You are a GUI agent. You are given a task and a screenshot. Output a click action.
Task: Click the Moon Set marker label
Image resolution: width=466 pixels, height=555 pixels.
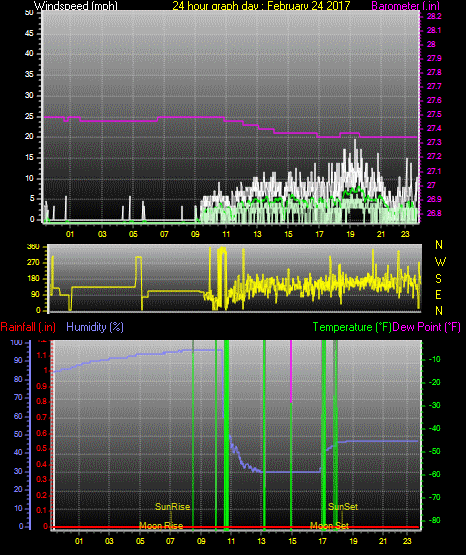click(x=329, y=526)
